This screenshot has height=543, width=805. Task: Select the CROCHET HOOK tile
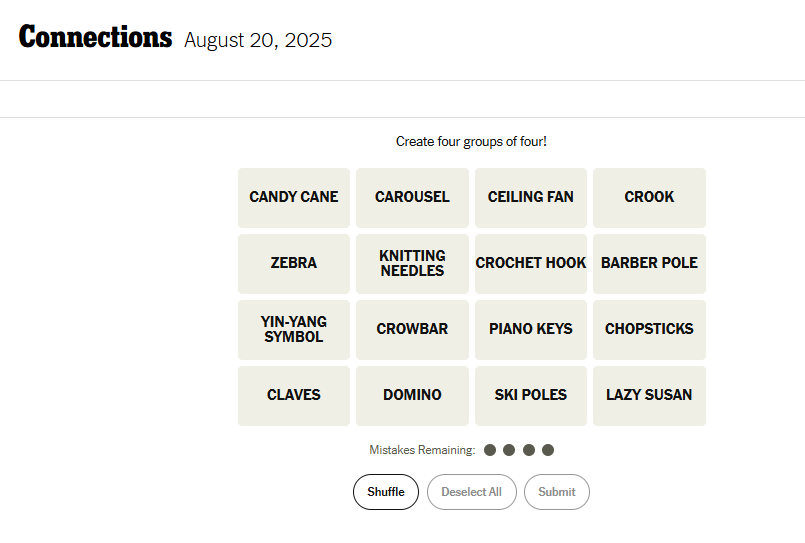tap(531, 263)
